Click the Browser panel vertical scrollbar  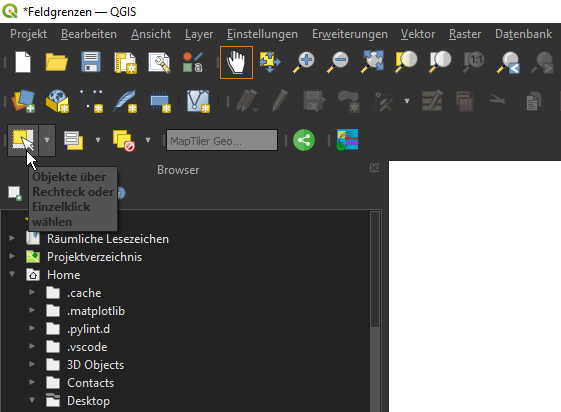[375, 311]
